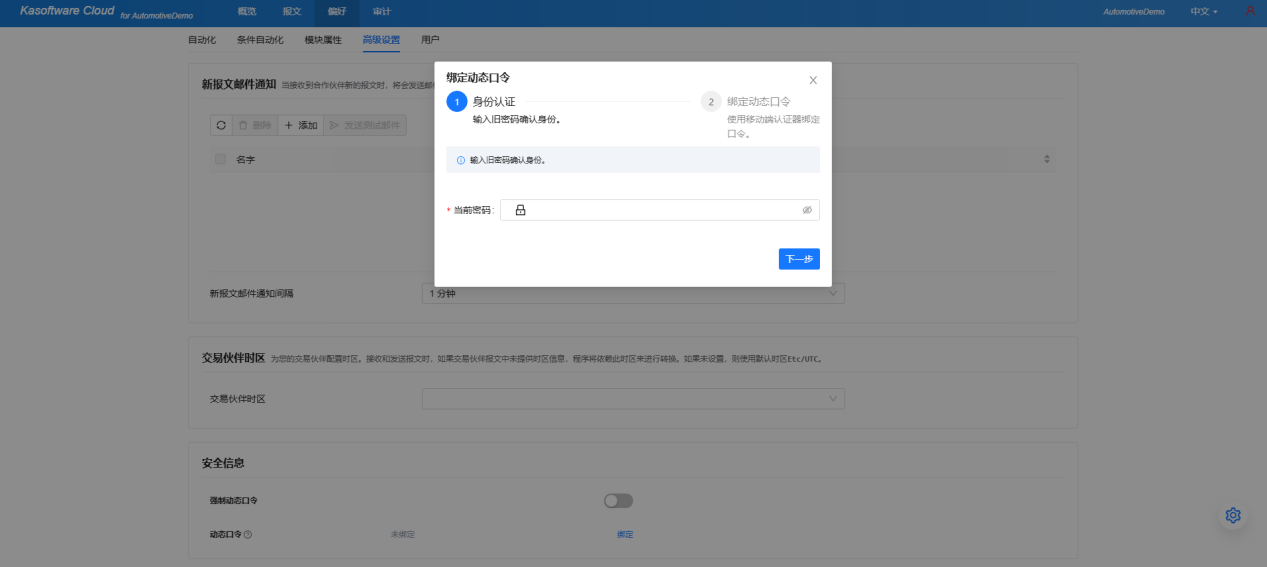The width and height of the screenshot is (1267, 567).
Task: Click the sort arrows in the table header
Action: [x=1047, y=159]
